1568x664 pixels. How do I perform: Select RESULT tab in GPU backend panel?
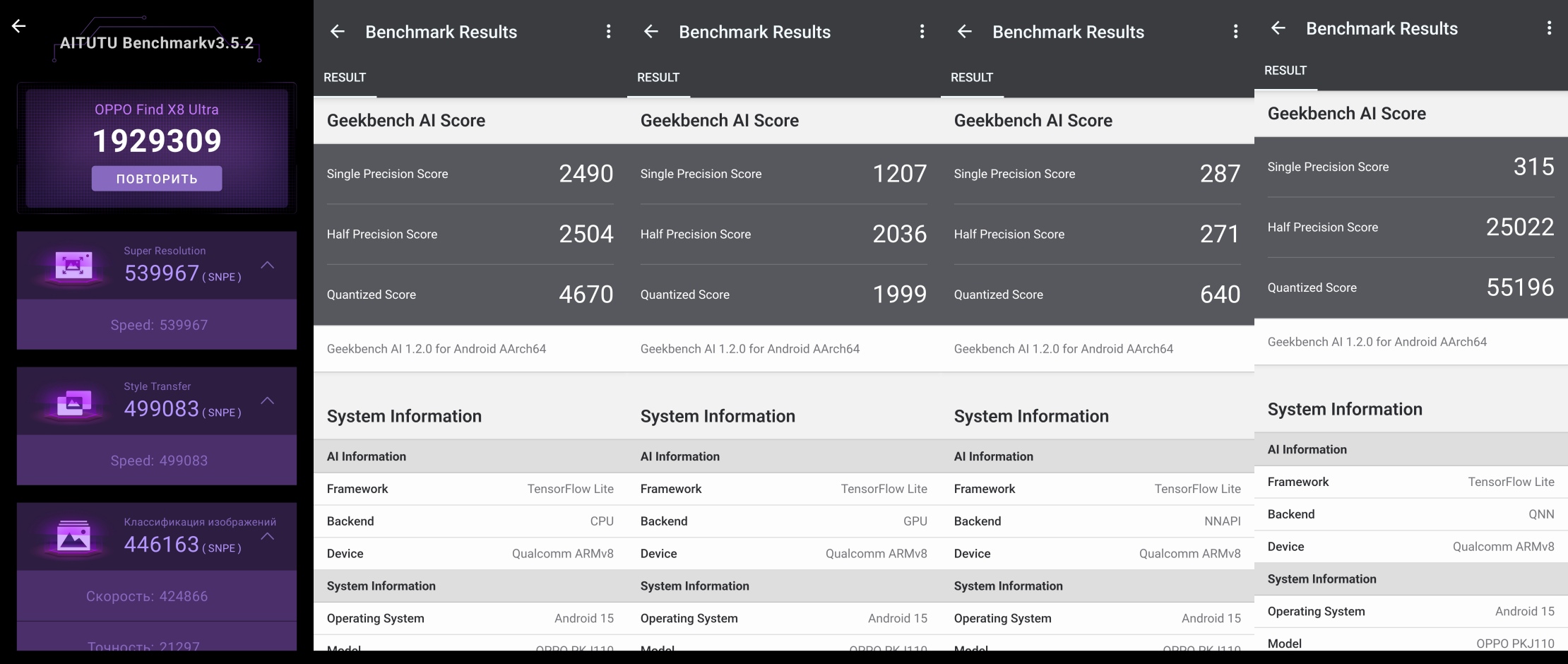tap(658, 78)
